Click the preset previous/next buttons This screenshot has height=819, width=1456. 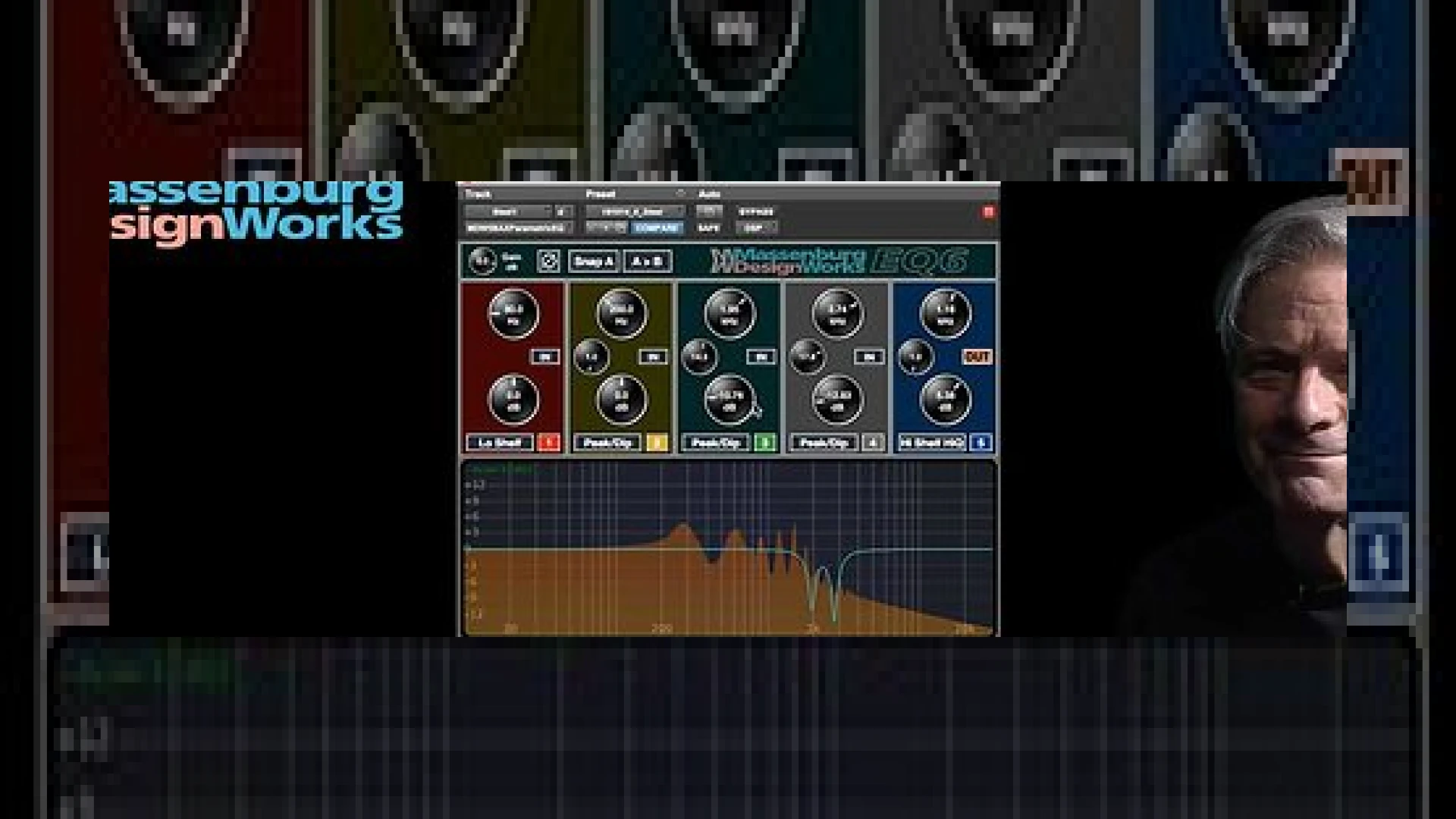click(x=606, y=227)
